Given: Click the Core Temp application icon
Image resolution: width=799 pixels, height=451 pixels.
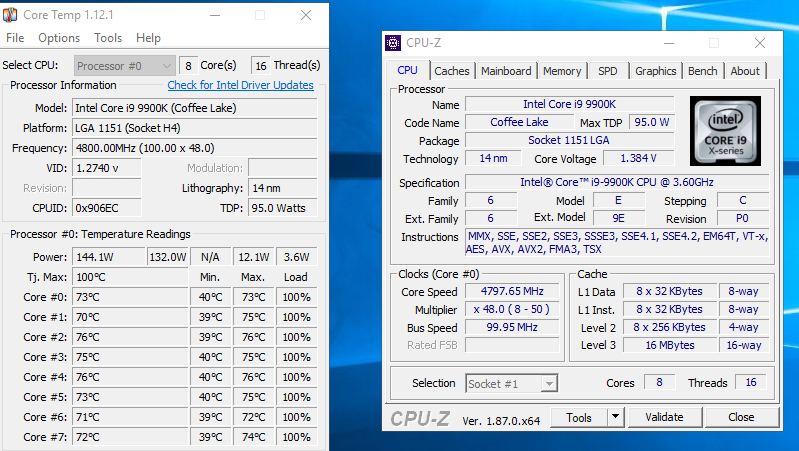Looking at the screenshot, I should click(x=10, y=15).
